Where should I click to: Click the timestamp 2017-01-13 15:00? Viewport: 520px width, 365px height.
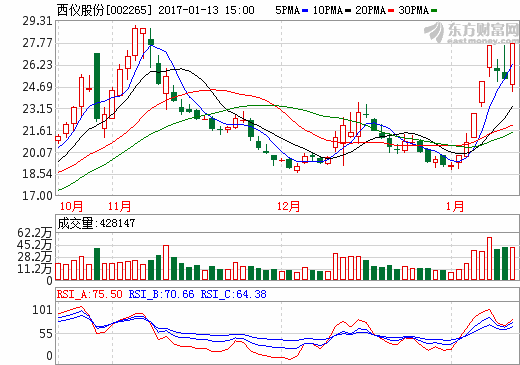point(206,10)
